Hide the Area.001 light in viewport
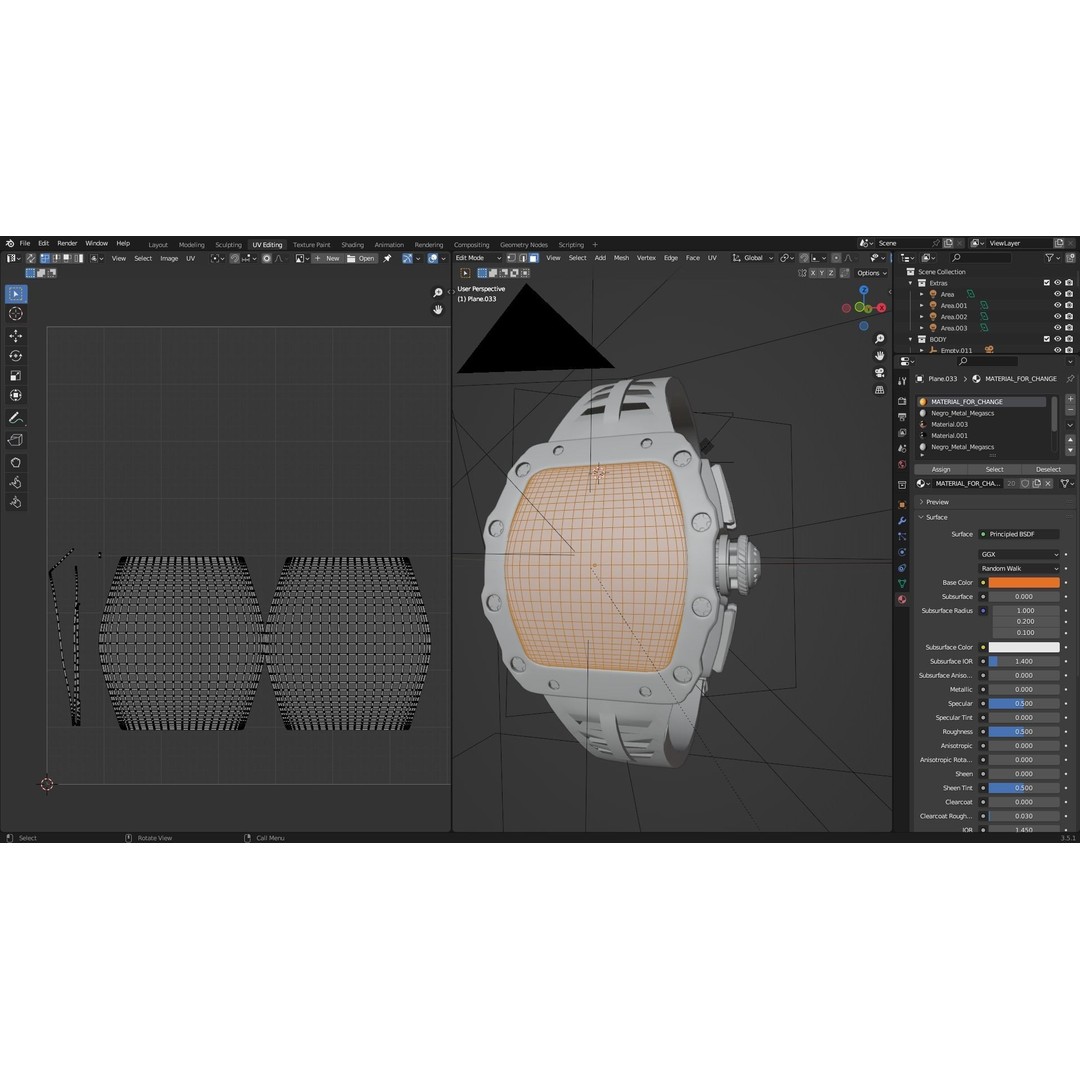The height and width of the screenshot is (1080, 1080). (x=1058, y=305)
